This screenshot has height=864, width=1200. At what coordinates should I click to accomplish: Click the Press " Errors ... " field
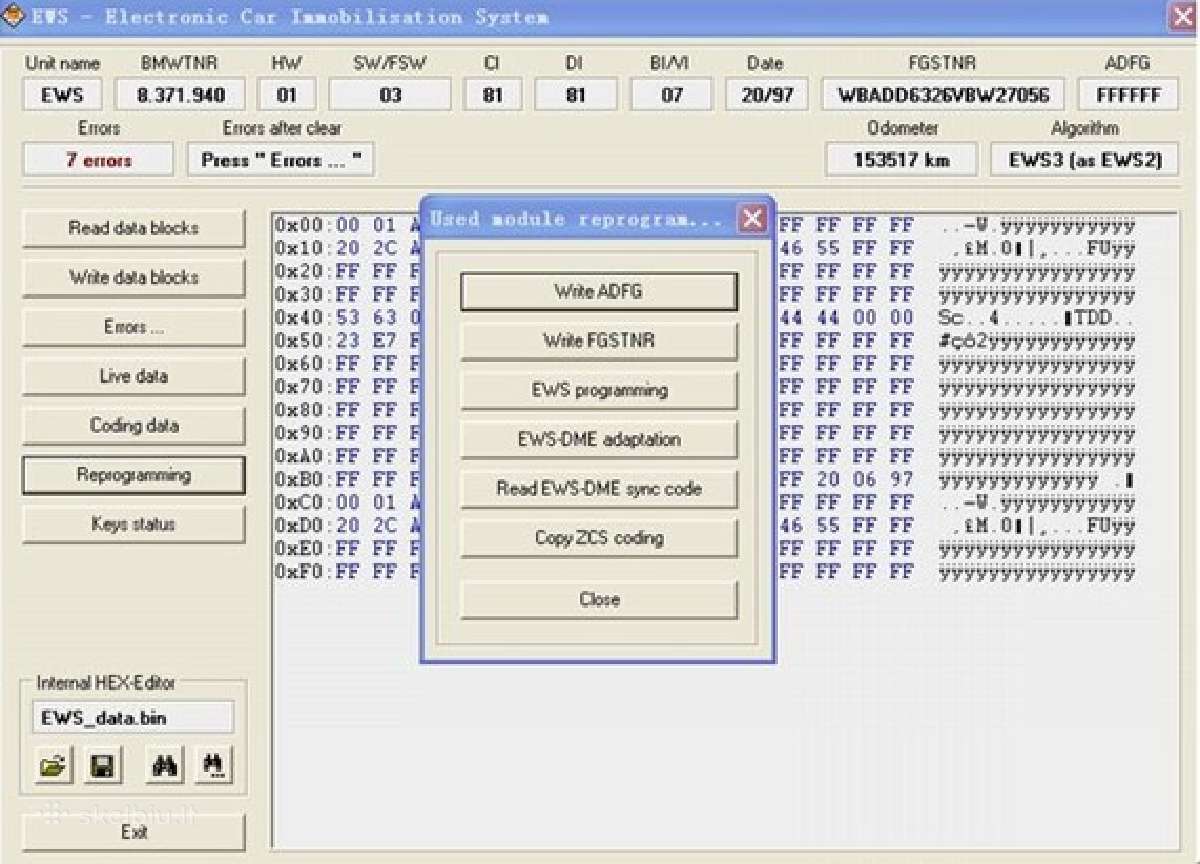click(281, 160)
